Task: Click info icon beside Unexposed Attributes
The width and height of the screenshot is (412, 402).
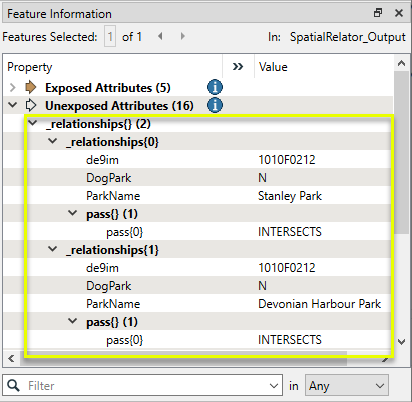Action: click(215, 105)
